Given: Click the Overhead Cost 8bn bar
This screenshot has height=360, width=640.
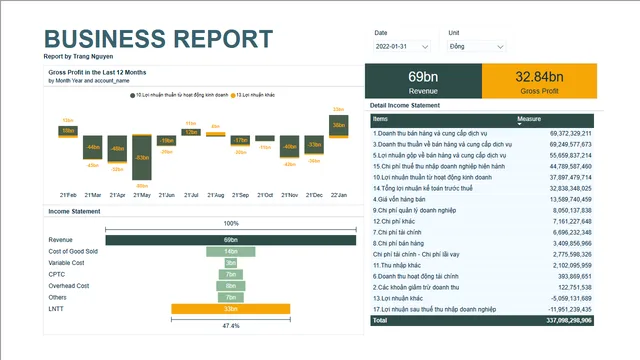Looking at the screenshot, I should tap(231, 286).
